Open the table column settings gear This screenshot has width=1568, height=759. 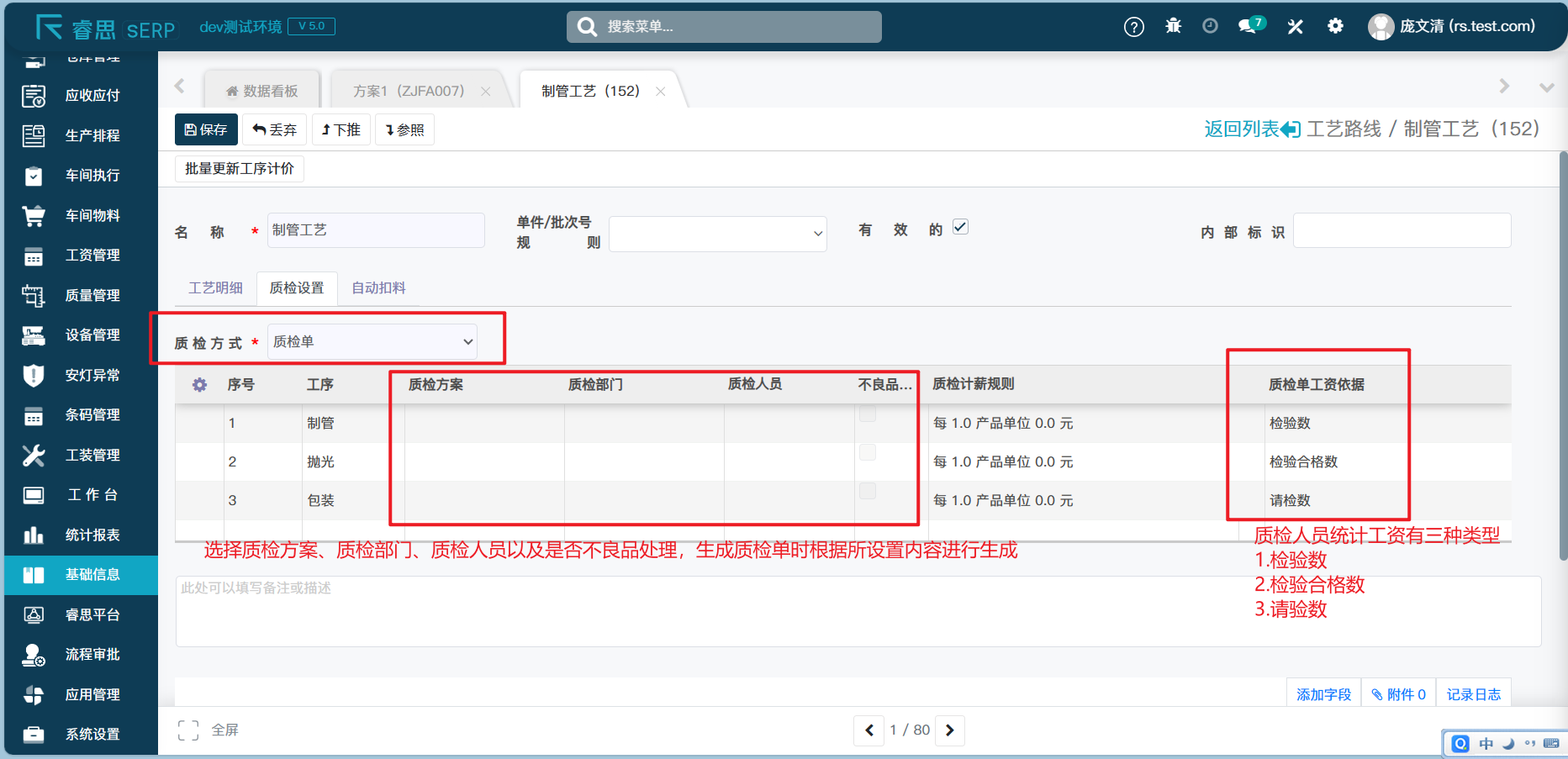pos(199,385)
